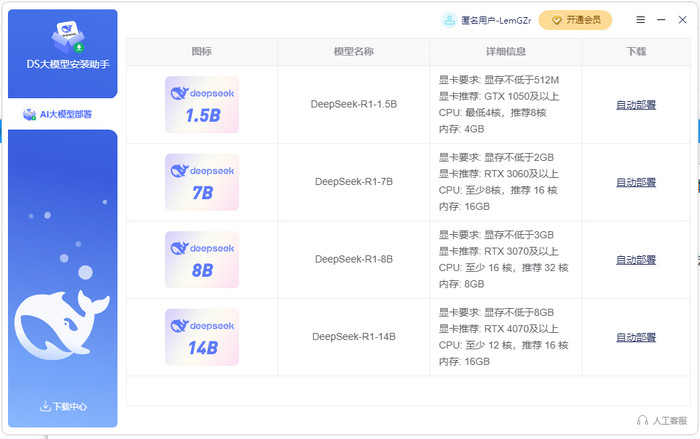The image size is (700, 439).
Task: Click 自动部署 for DeepSeek-R1-8B
Action: (636, 259)
